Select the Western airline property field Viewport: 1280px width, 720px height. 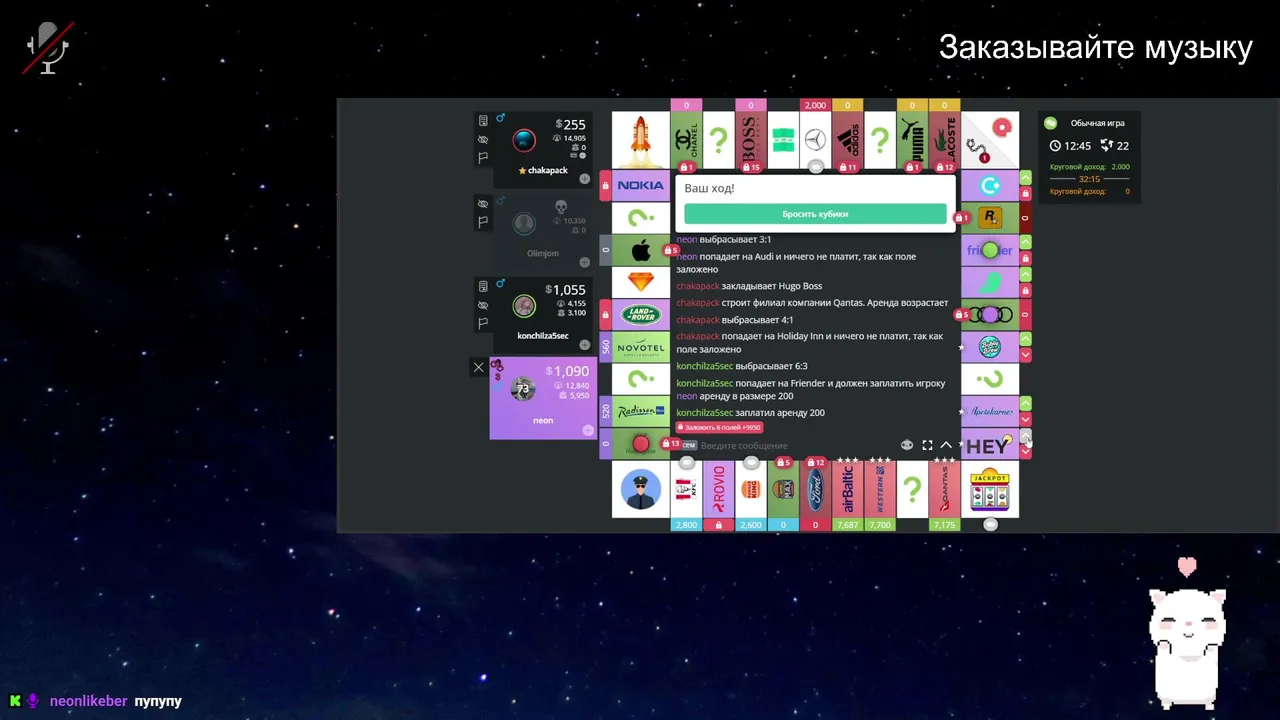(879, 489)
